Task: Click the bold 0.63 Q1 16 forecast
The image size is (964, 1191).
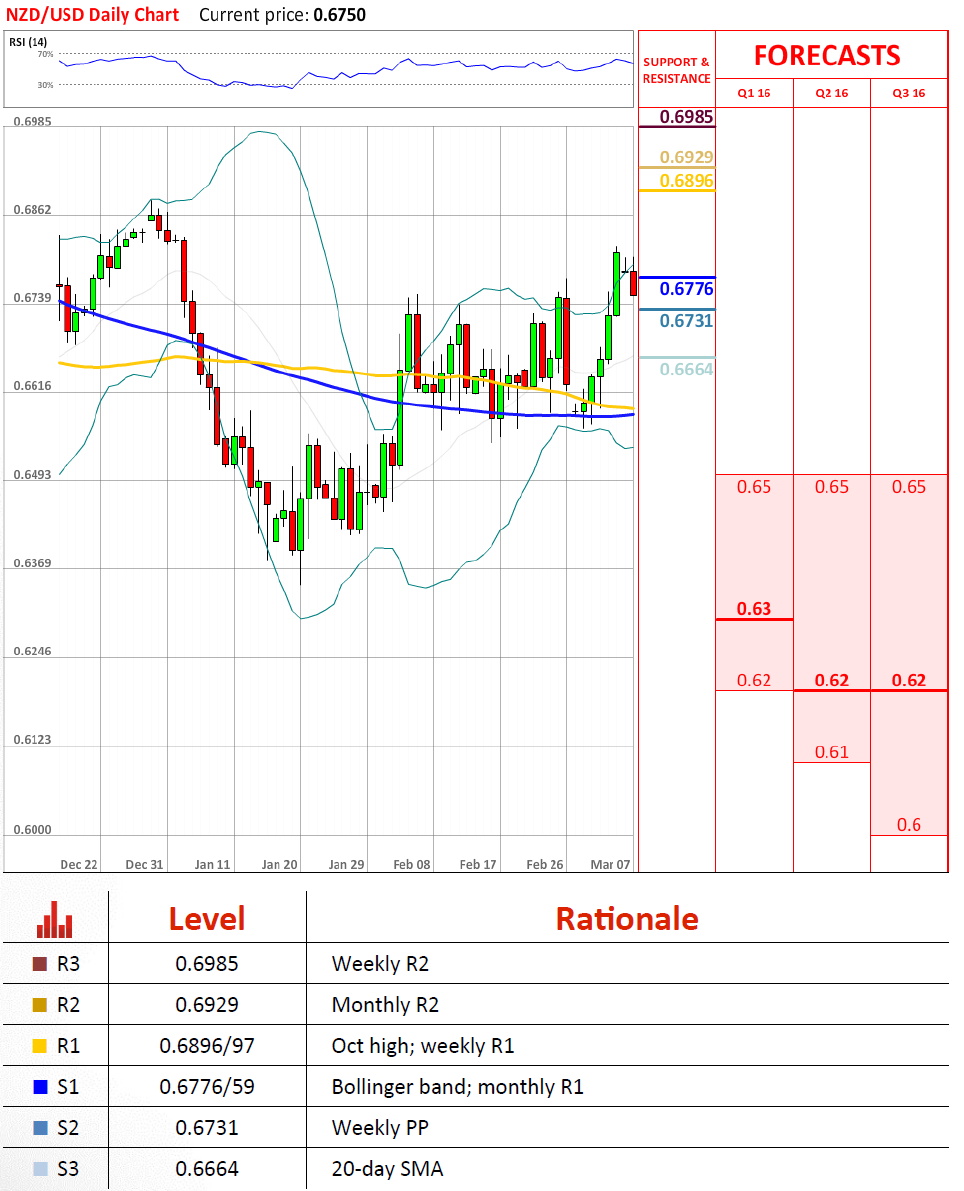Action: coord(754,608)
